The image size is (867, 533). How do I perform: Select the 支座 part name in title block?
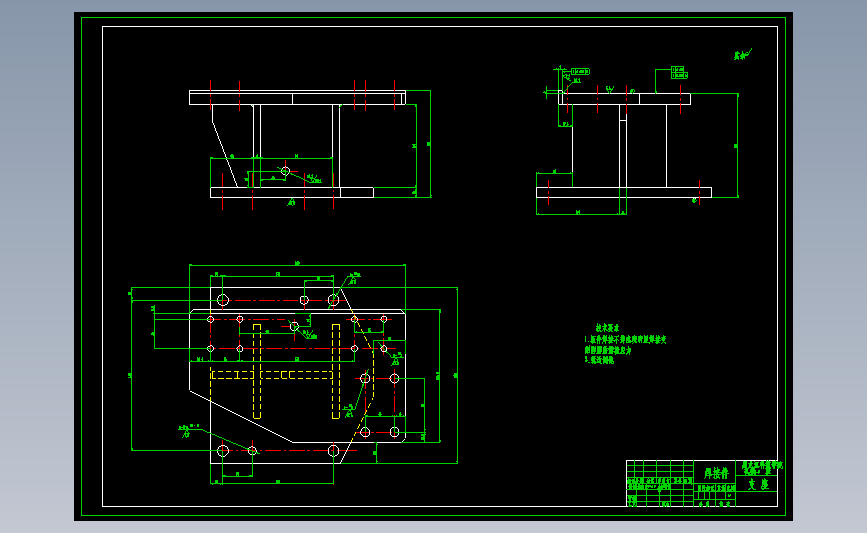(758, 484)
